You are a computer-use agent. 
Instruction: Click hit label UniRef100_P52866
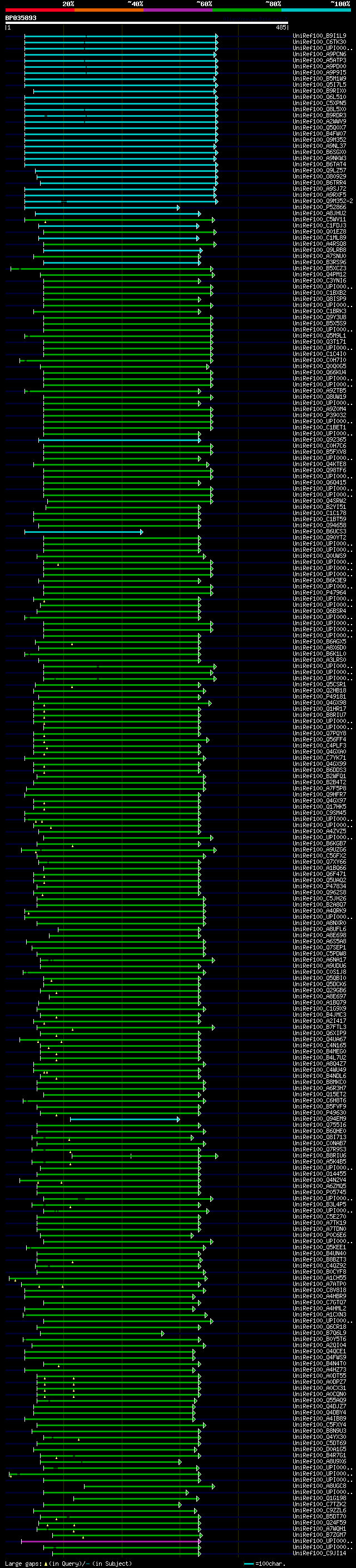pyautogui.click(x=319, y=207)
